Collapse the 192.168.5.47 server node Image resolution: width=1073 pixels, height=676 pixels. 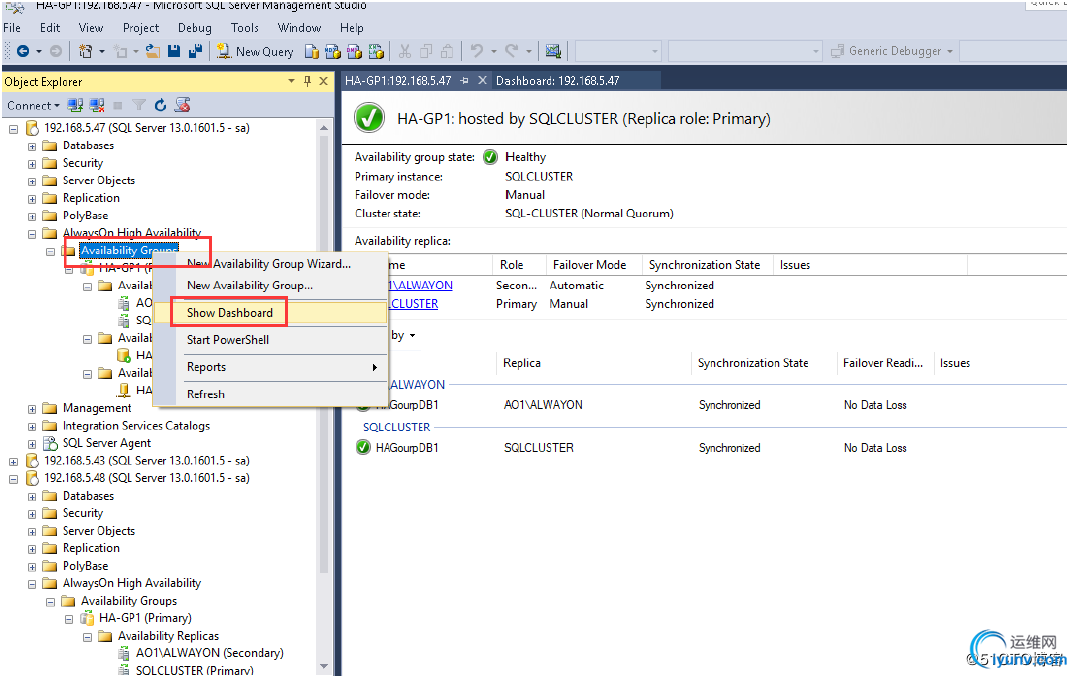coord(14,129)
